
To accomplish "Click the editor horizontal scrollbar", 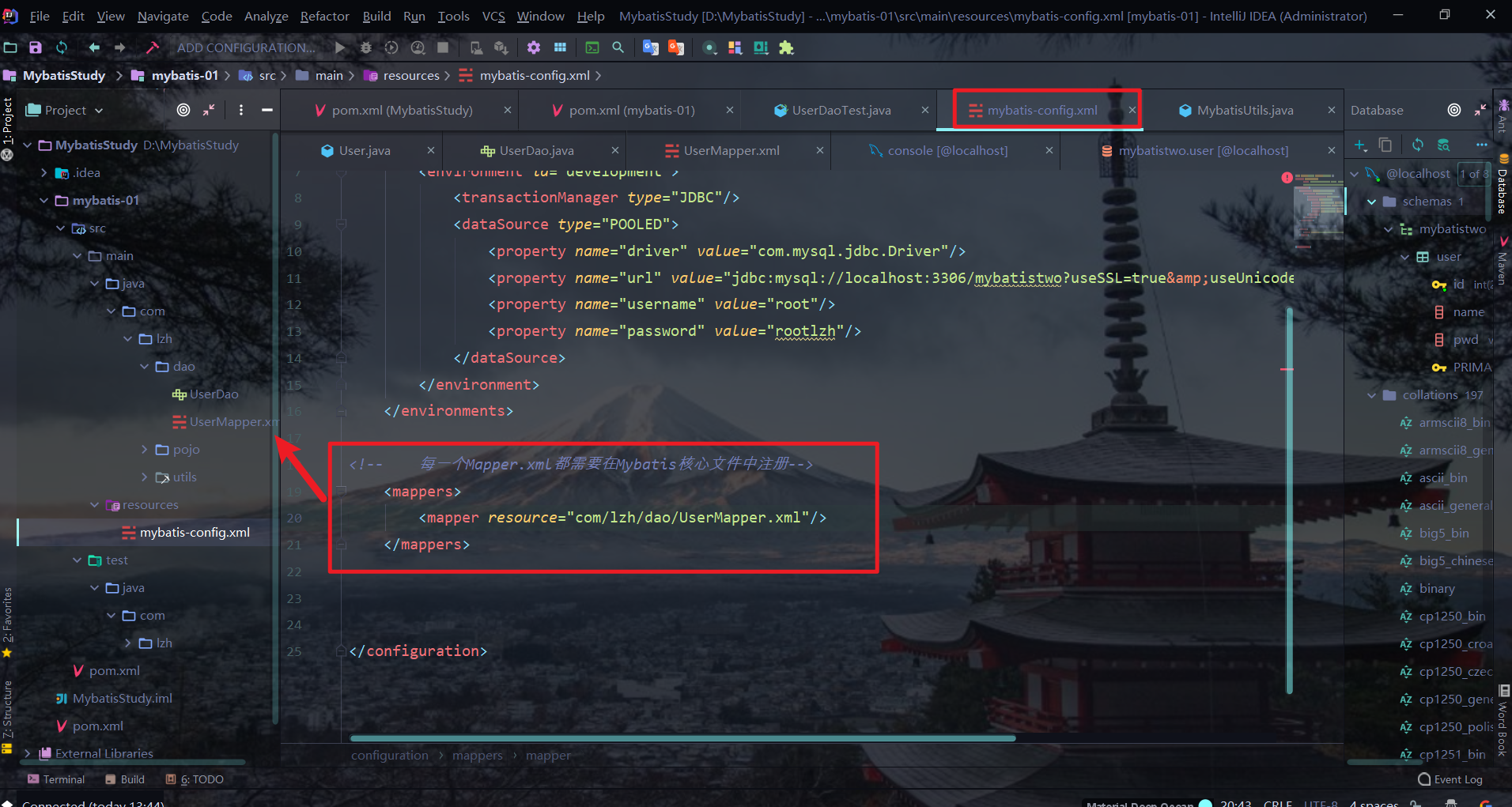I will tap(683, 738).
